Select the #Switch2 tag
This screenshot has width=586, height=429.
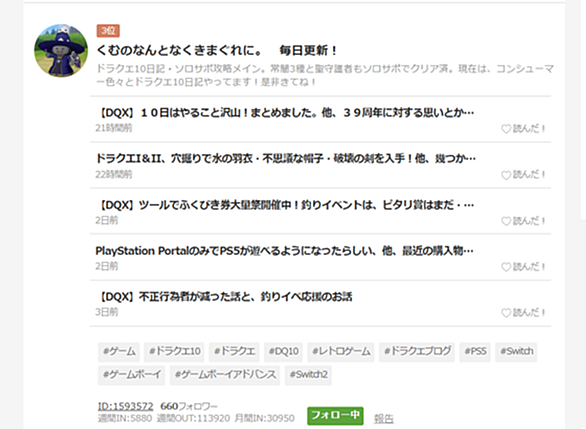pyautogui.click(x=308, y=375)
